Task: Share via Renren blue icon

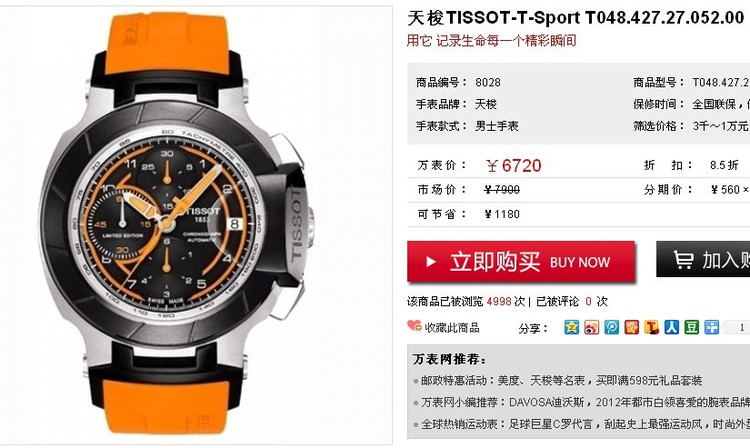Action: [672, 328]
